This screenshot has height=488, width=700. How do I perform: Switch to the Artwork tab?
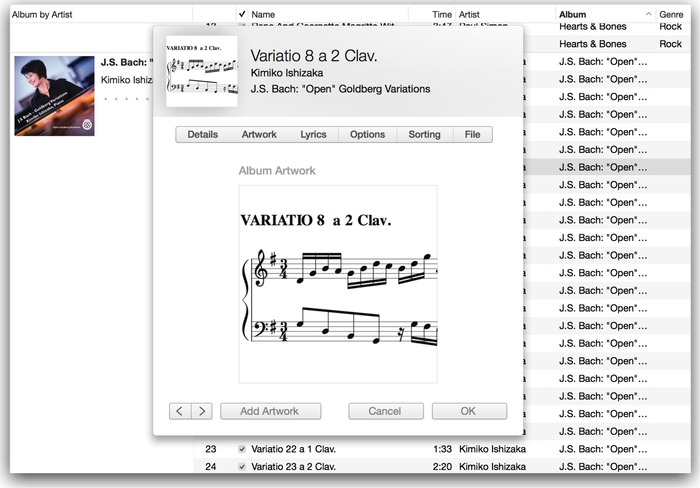[x=259, y=134]
